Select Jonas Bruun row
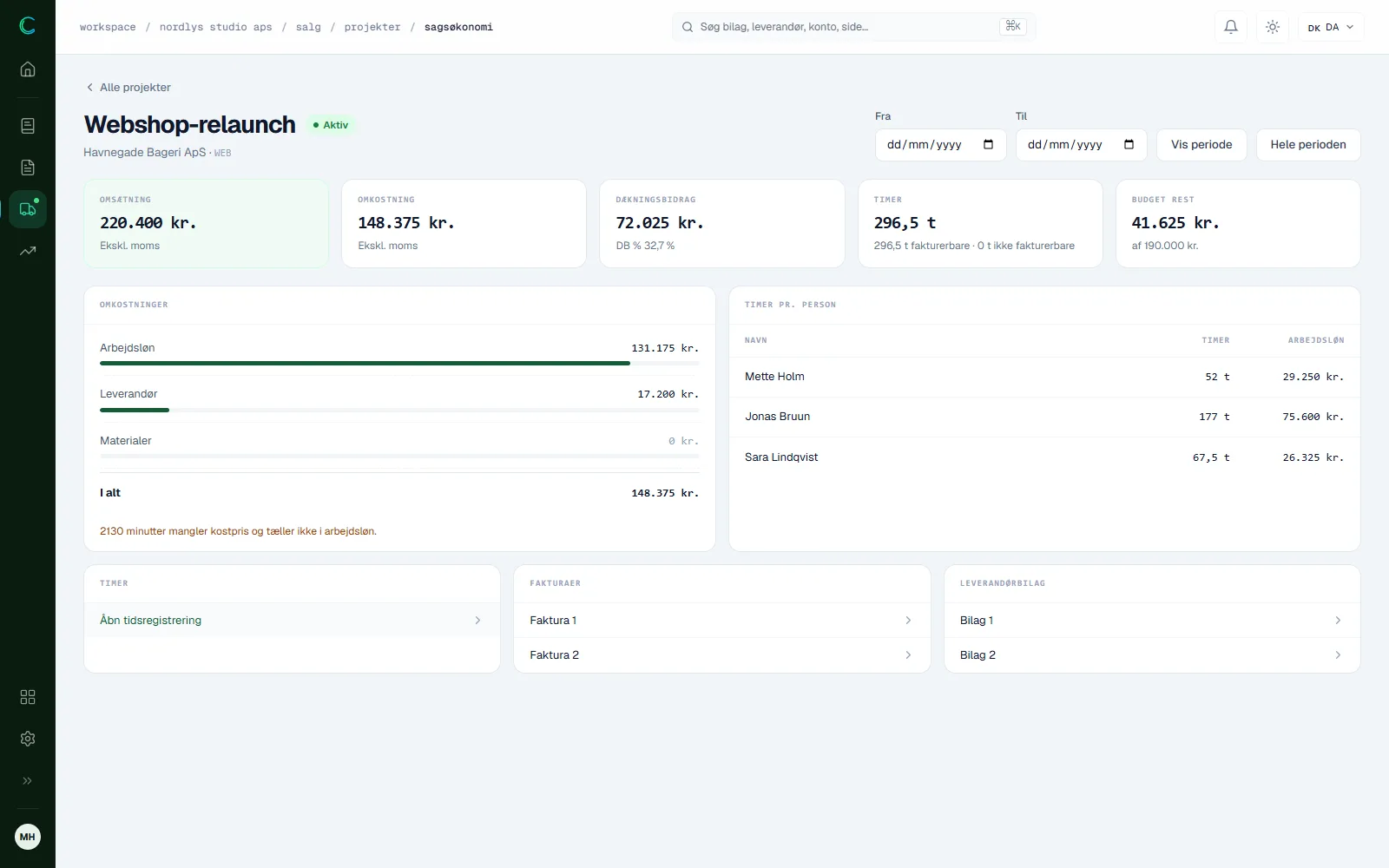This screenshot has width=1389, height=868. [1044, 417]
